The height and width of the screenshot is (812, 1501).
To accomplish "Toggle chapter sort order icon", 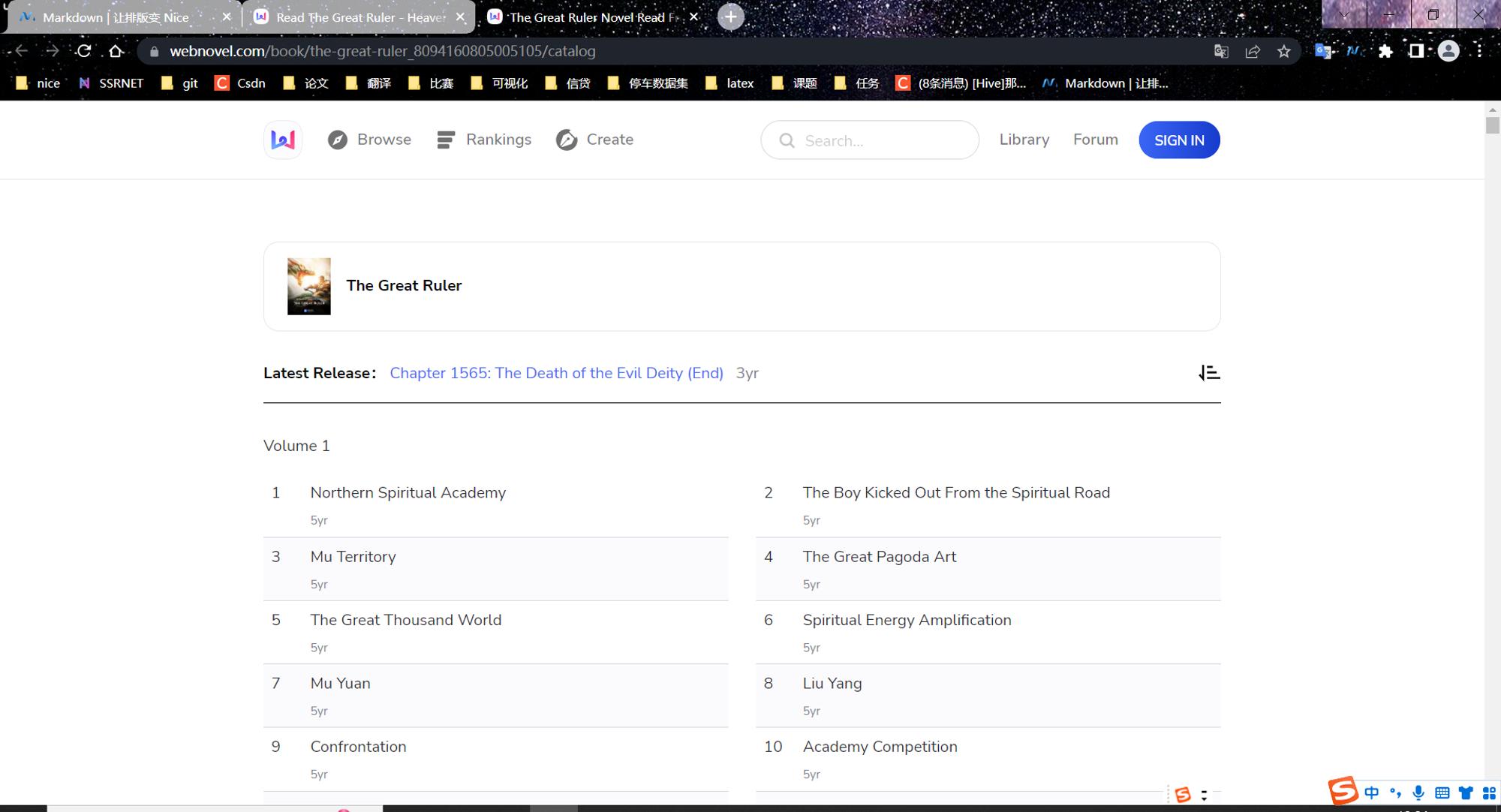I will [x=1209, y=373].
